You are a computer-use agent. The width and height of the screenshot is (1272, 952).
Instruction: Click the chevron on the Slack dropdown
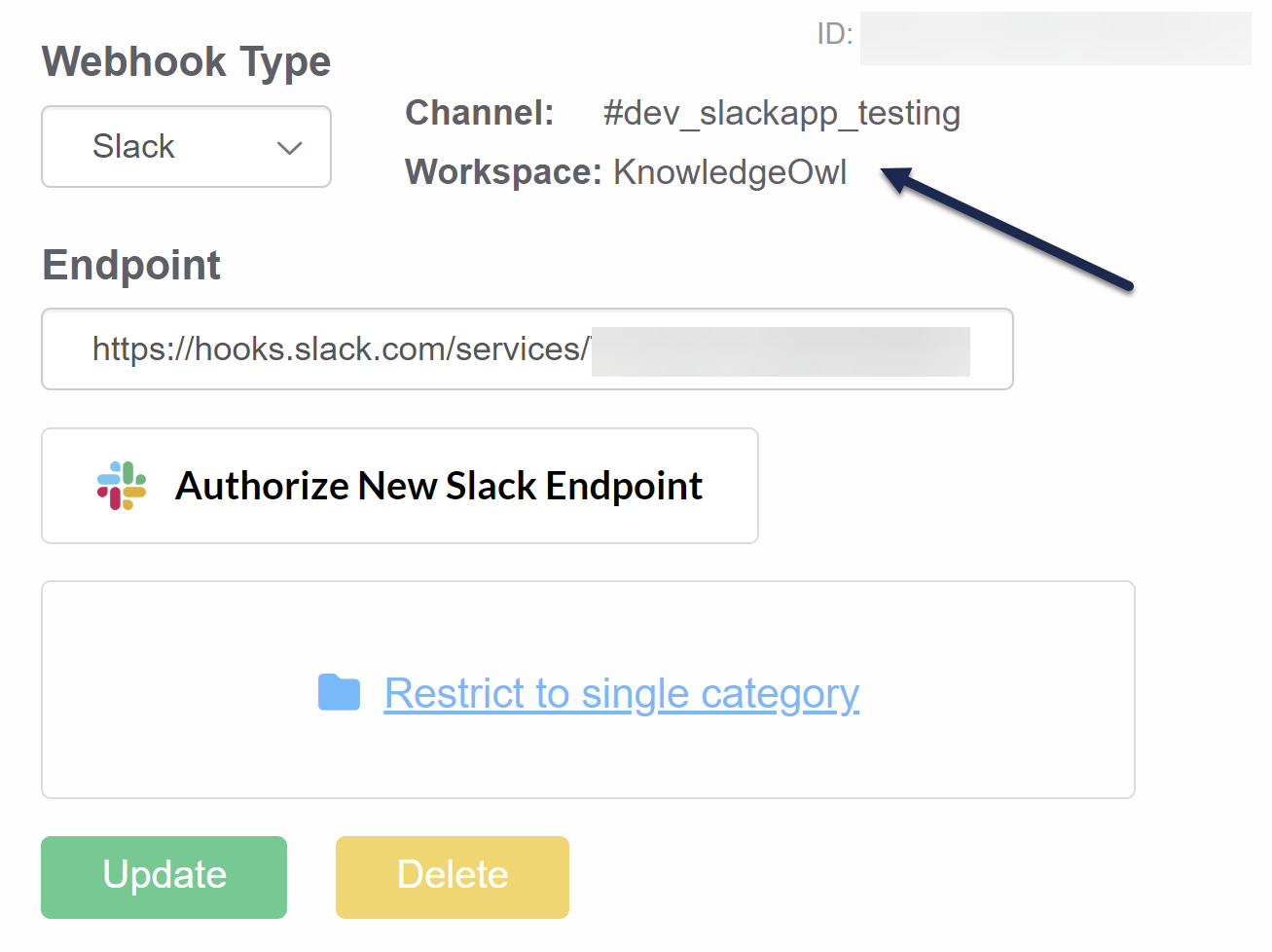[x=289, y=148]
